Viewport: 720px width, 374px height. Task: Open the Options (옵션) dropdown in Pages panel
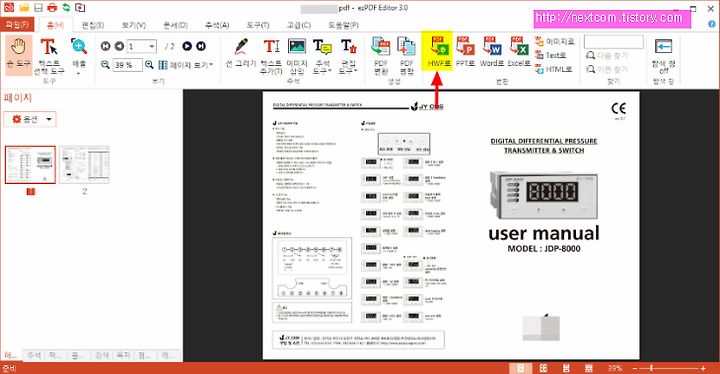click(30, 119)
